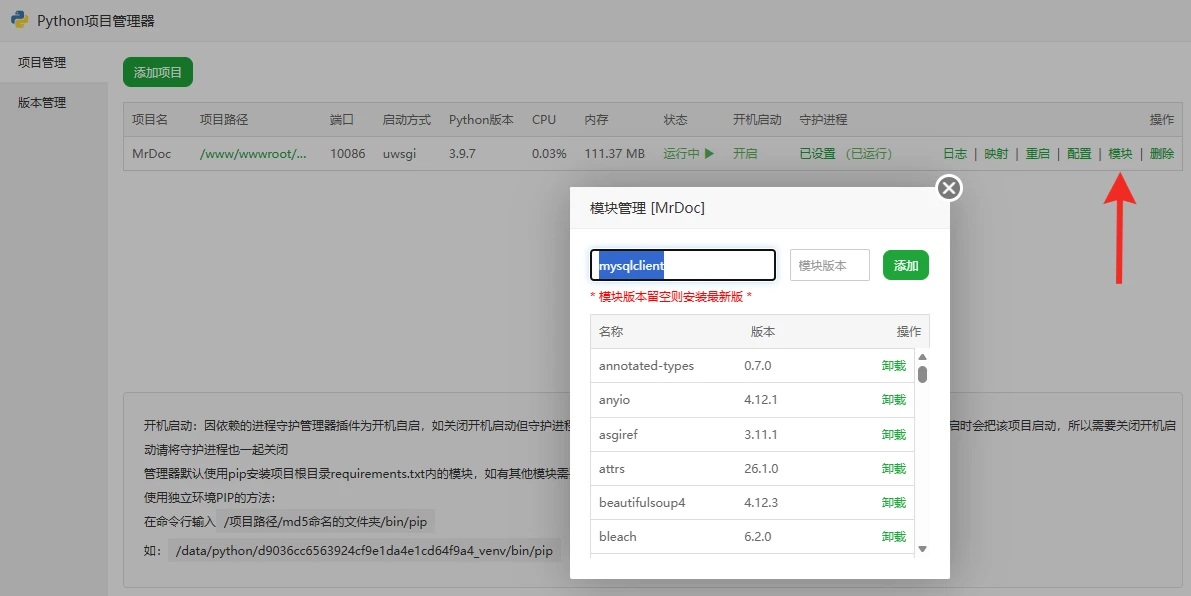The width and height of the screenshot is (1191, 596).
Task: Click the beautifulsoup4 version 4.12.3
Action: click(x=760, y=502)
